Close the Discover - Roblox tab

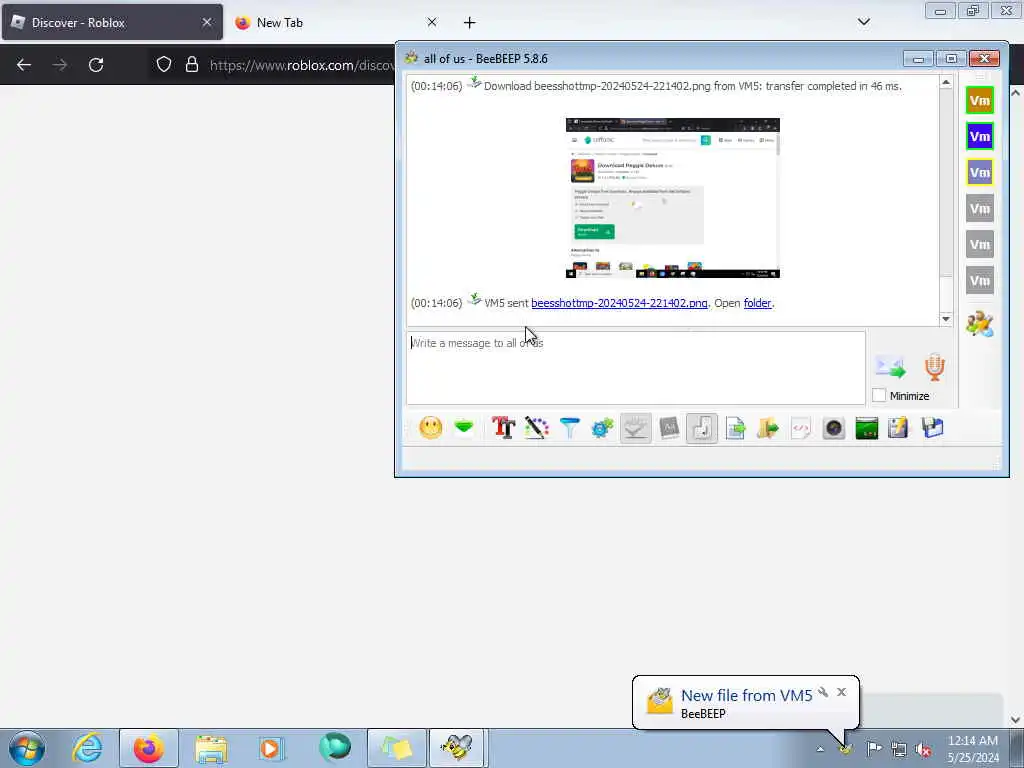[x=206, y=22]
